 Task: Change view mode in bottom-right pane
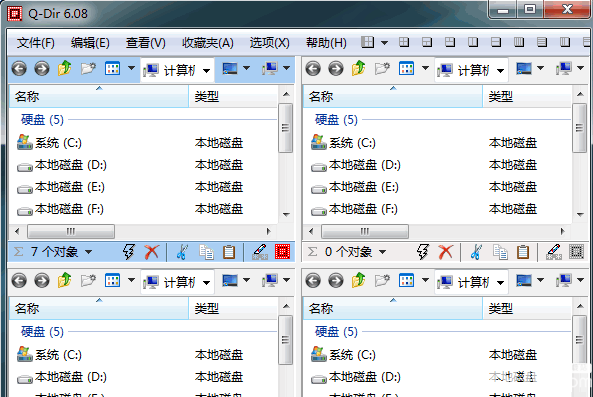[x=406, y=281]
